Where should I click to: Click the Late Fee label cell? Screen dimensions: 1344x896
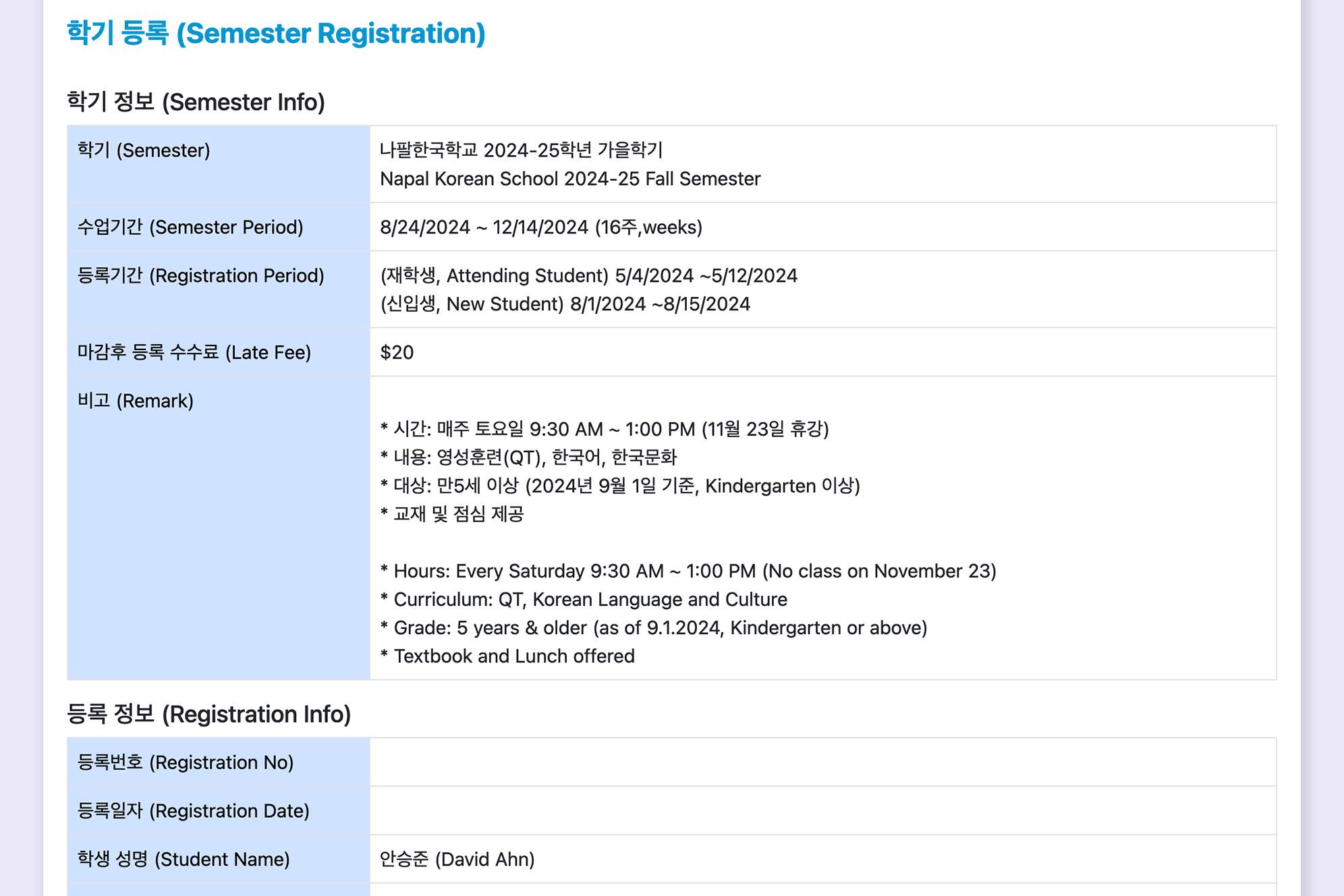219,352
